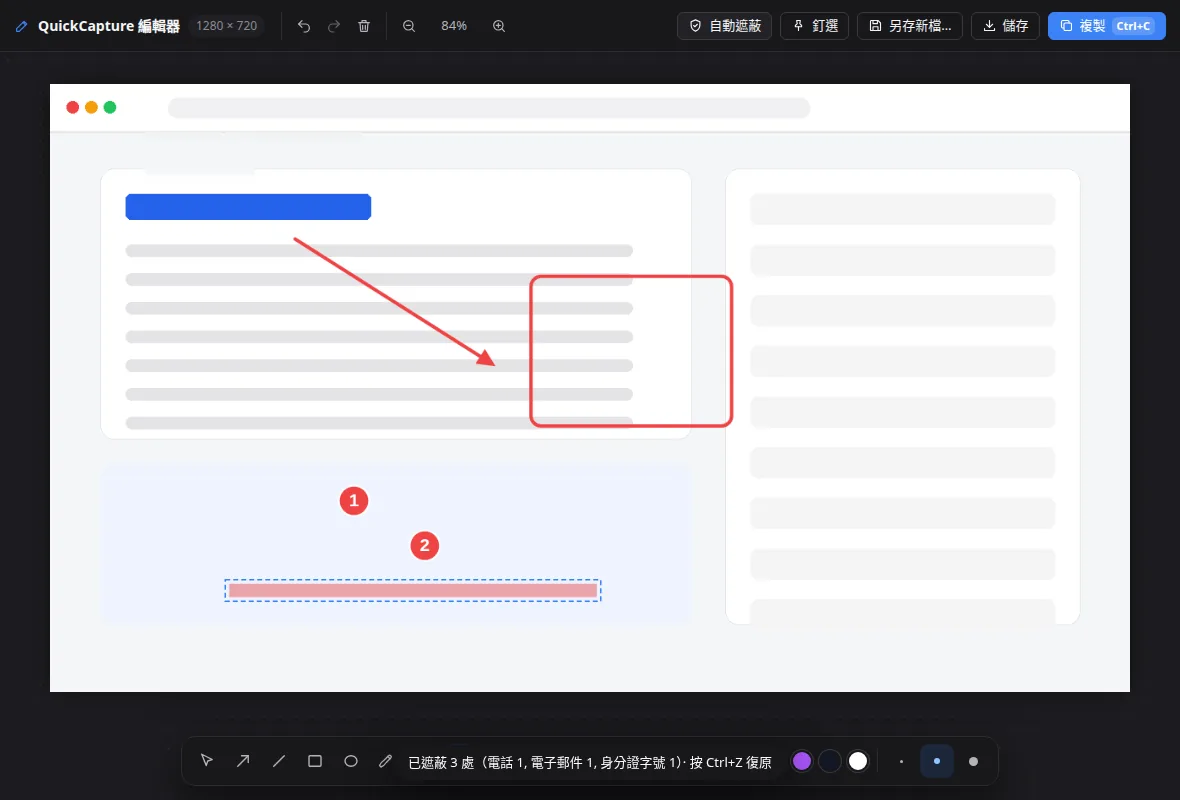Image resolution: width=1180 pixels, height=800 pixels.
Task: Choose the medium stroke size dot
Action: coord(937,761)
